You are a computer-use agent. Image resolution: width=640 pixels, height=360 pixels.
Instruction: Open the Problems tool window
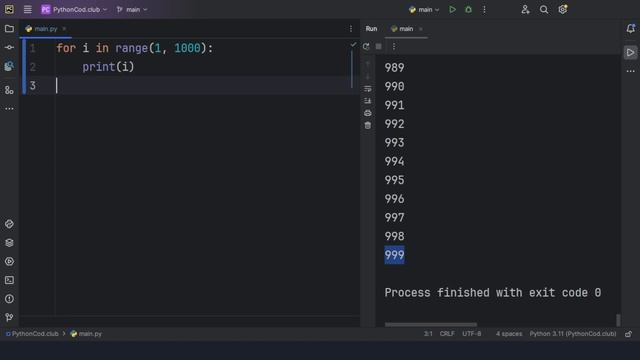tap(9, 299)
